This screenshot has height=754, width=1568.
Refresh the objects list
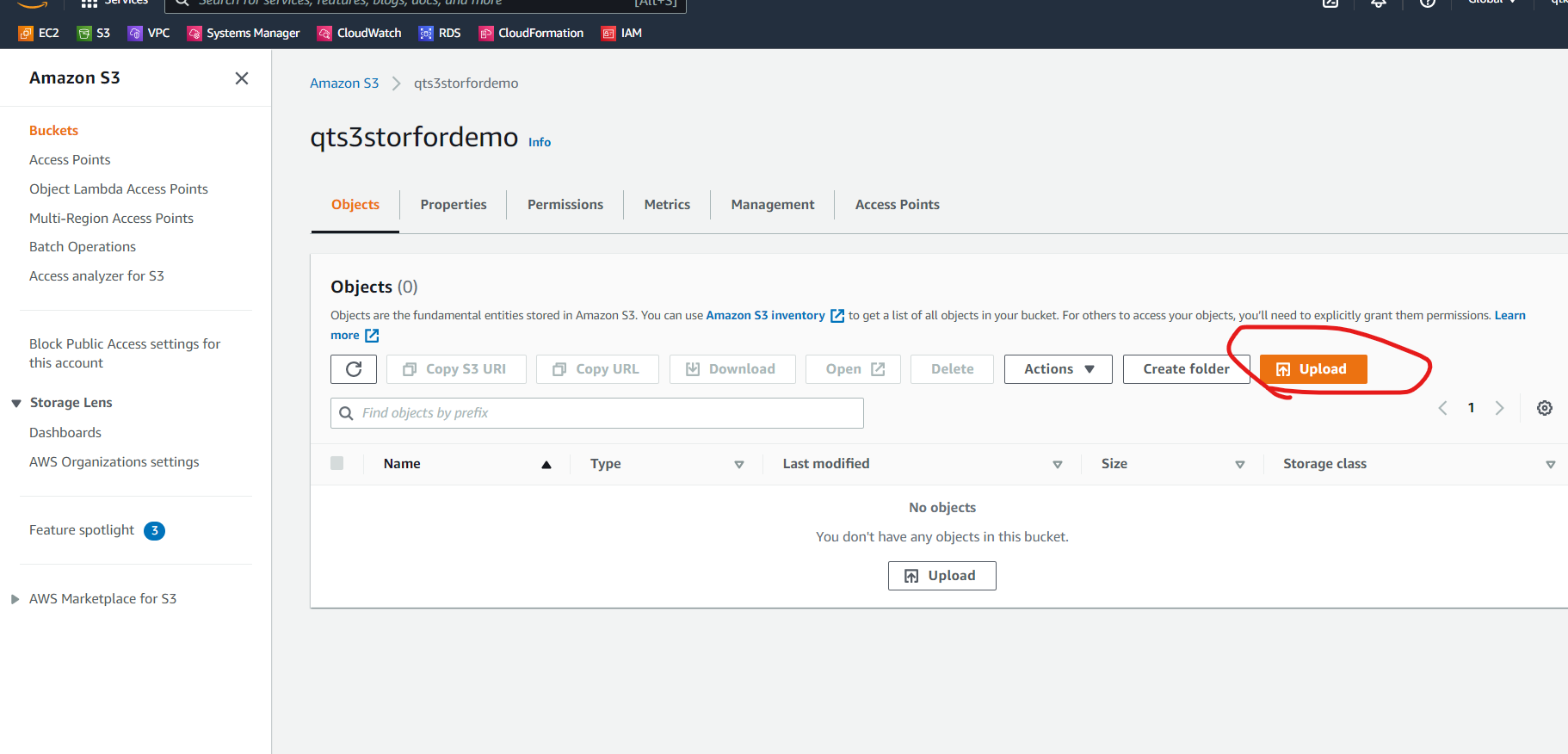pos(354,369)
